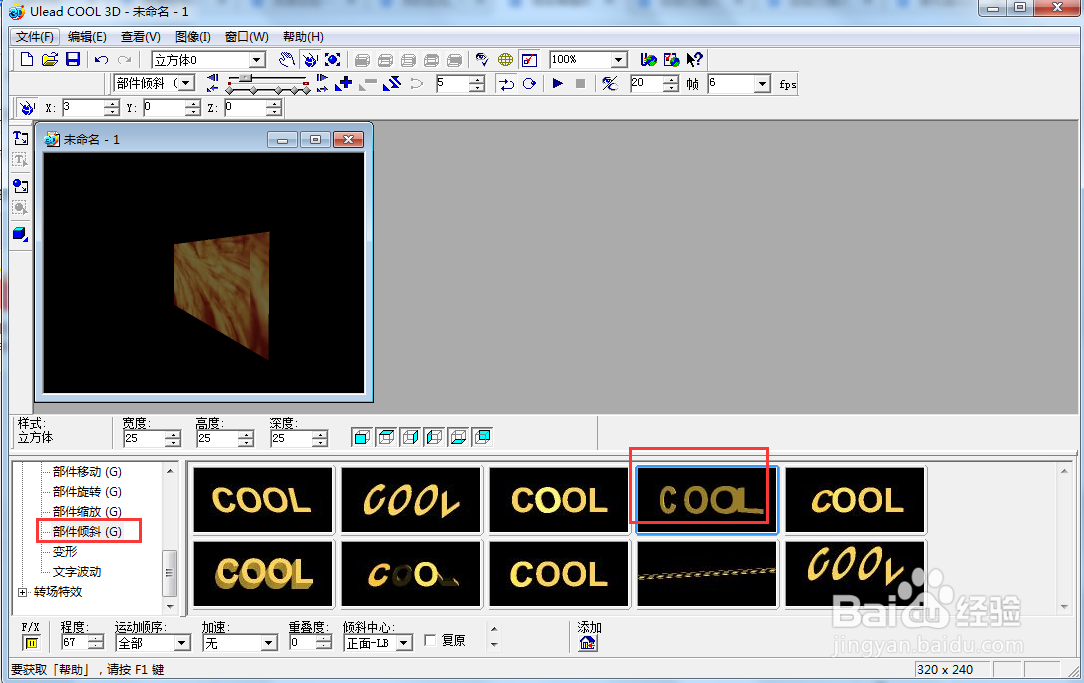Click the first COOL preset thumbnail
The image size is (1084, 683).
(263, 500)
